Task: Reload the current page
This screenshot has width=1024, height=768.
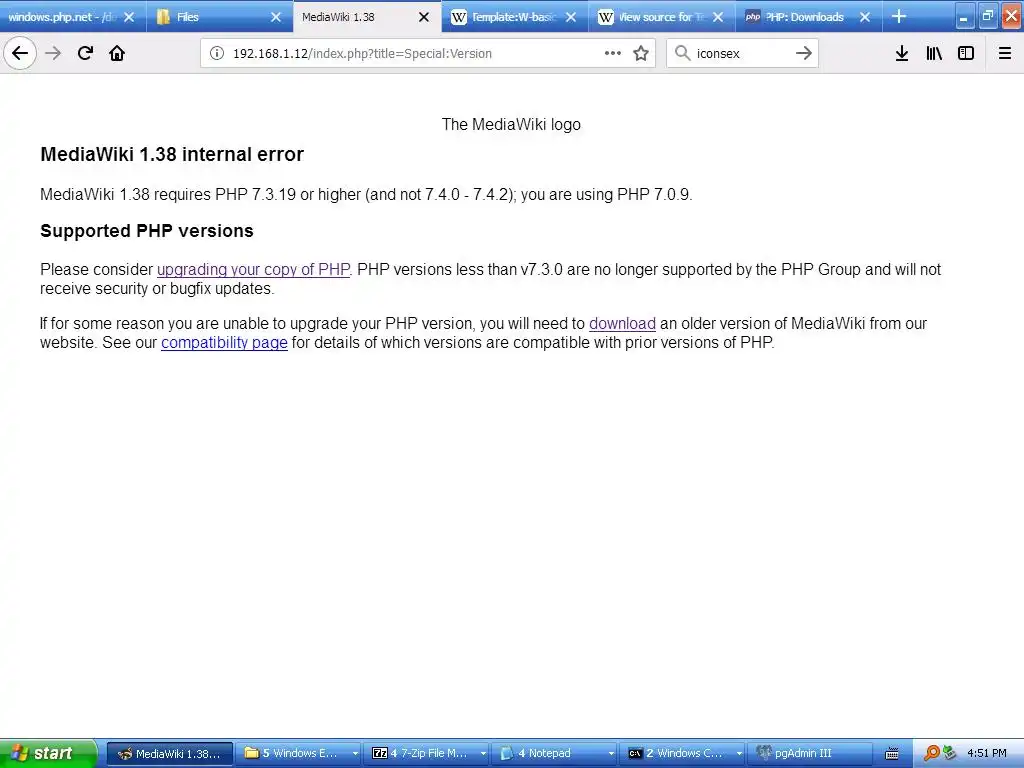Action: pyautogui.click(x=85, y=53)
